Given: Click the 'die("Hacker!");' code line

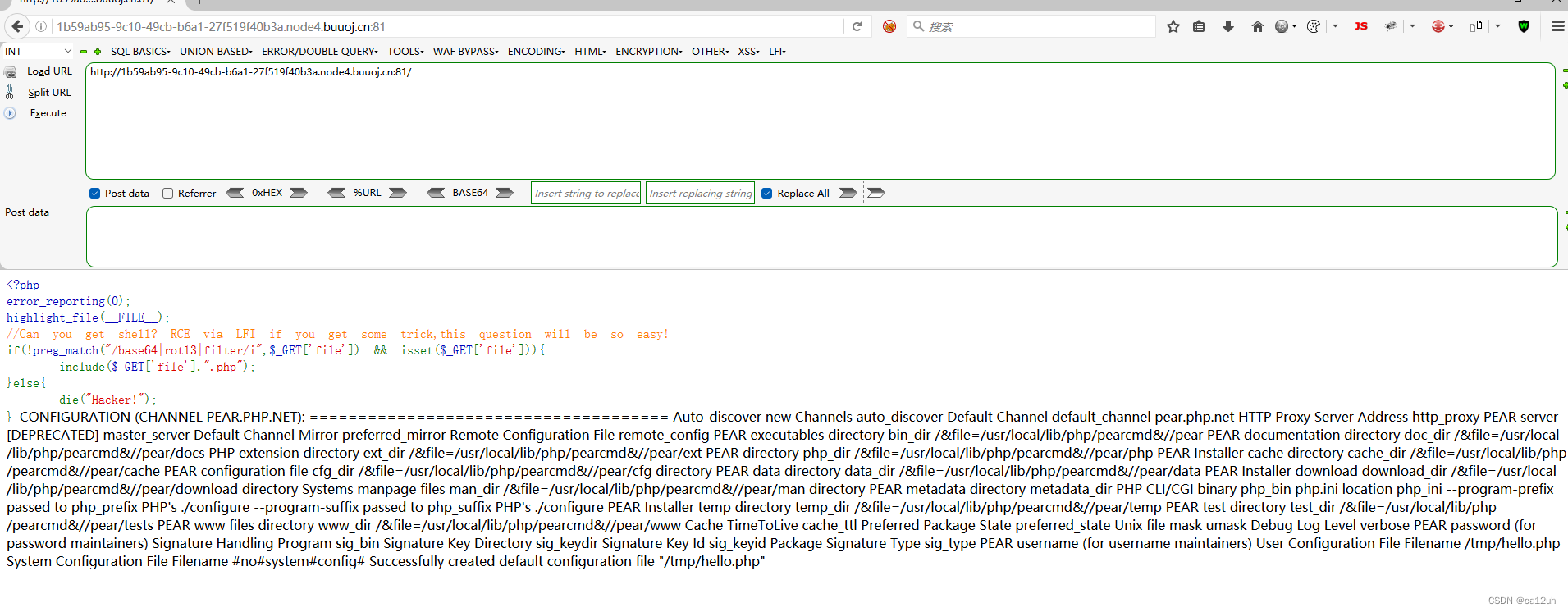Looking at the screenshot, I should point(107,400).
